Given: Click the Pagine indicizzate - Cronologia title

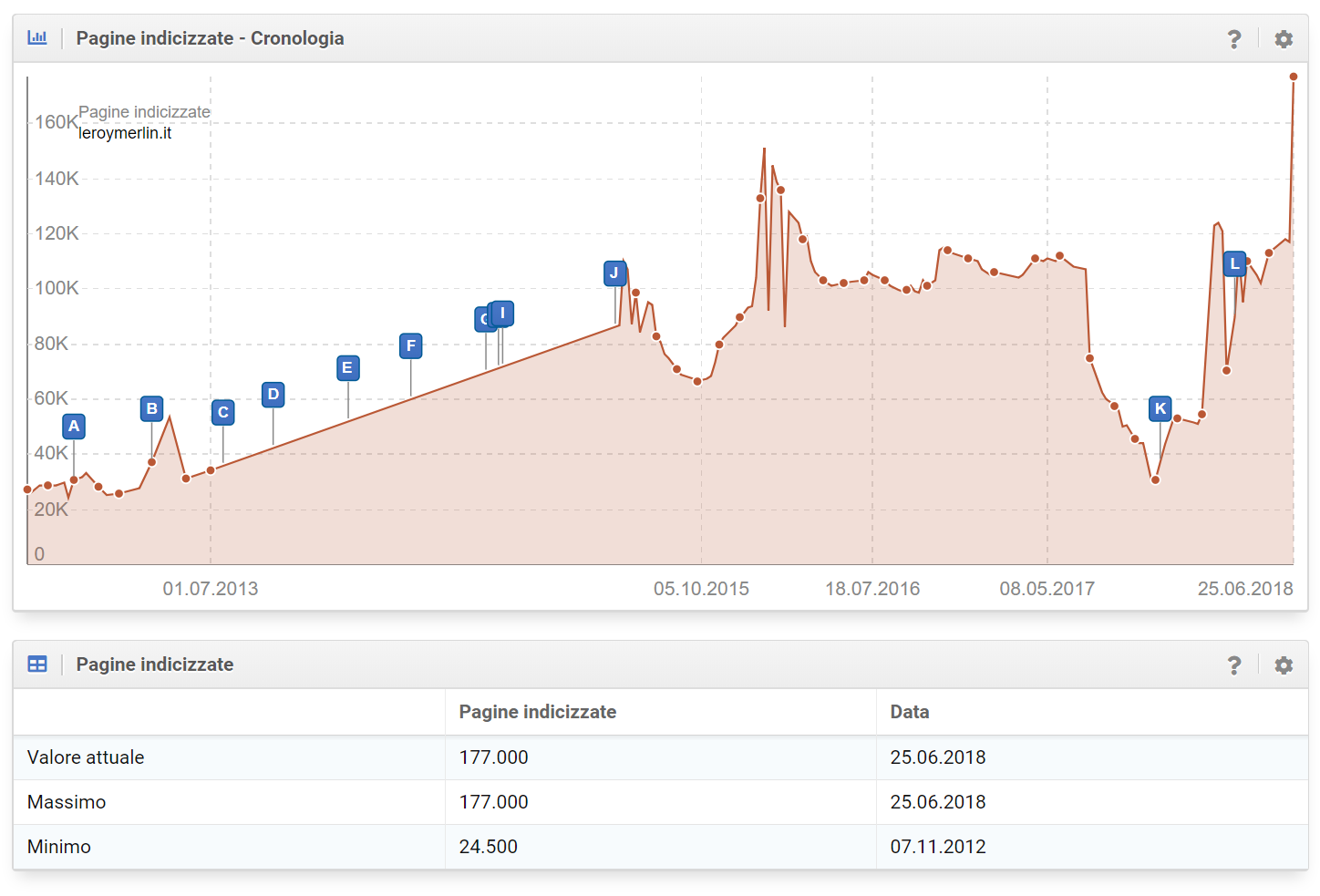Looking at the screenshot, I should pos(210,38).
